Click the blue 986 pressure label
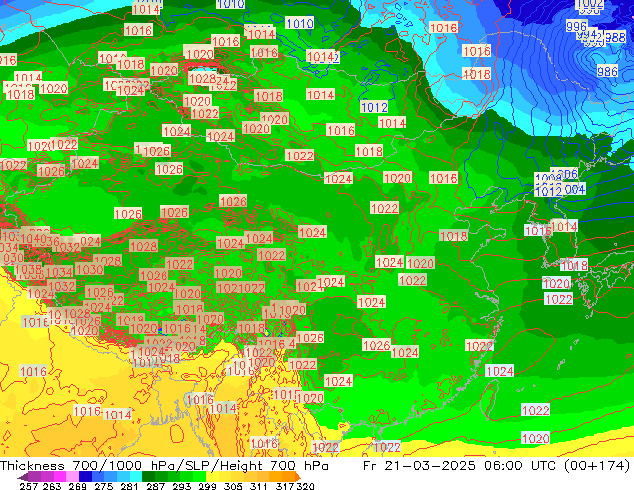The height and width of the screenshot is (490, 634). pos(607,72)
